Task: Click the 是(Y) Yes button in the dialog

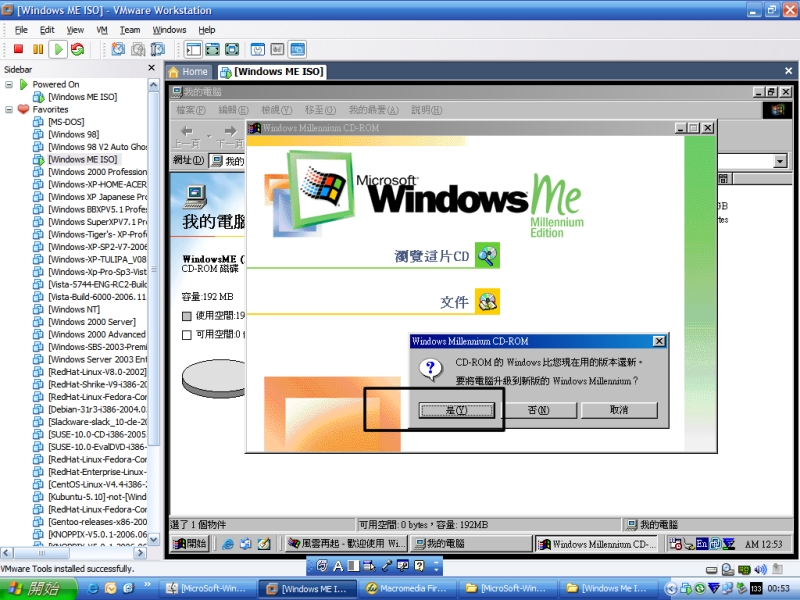Action: click(x=457, y=410)
